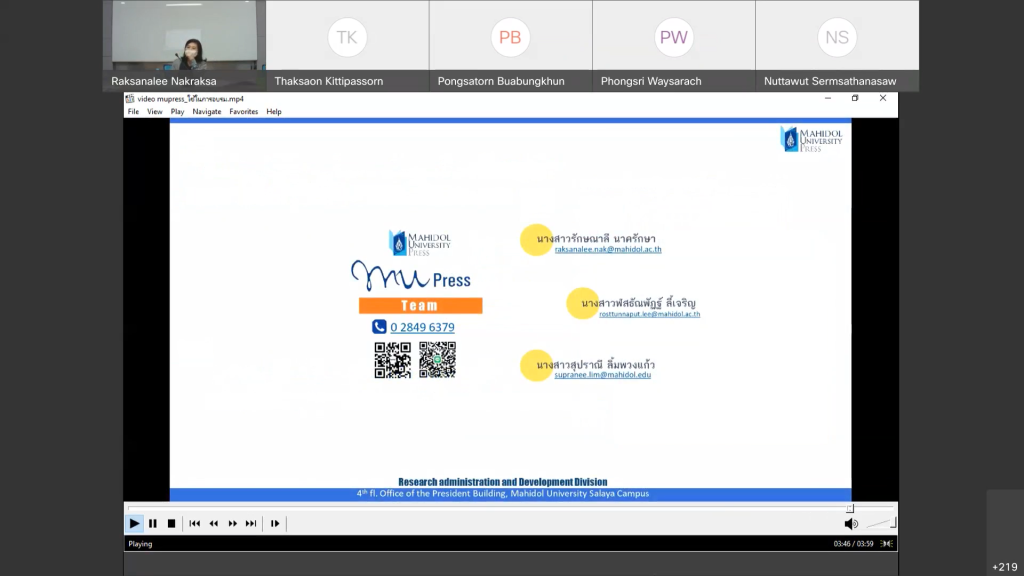Screen dimensions: 1024x576
Task: Skip to previous track icon
Action: pos(195,523)
